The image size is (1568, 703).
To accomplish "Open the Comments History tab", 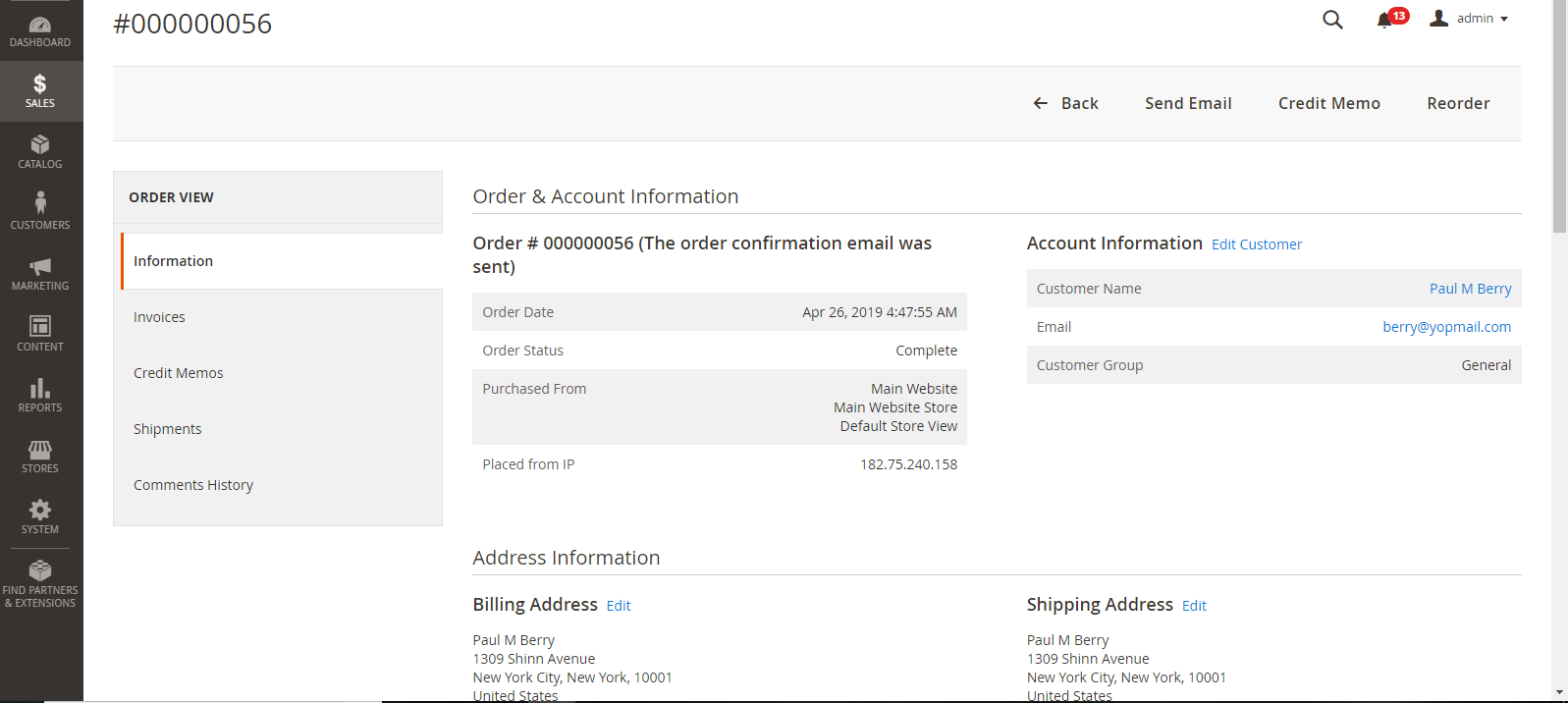I will 193,485.
